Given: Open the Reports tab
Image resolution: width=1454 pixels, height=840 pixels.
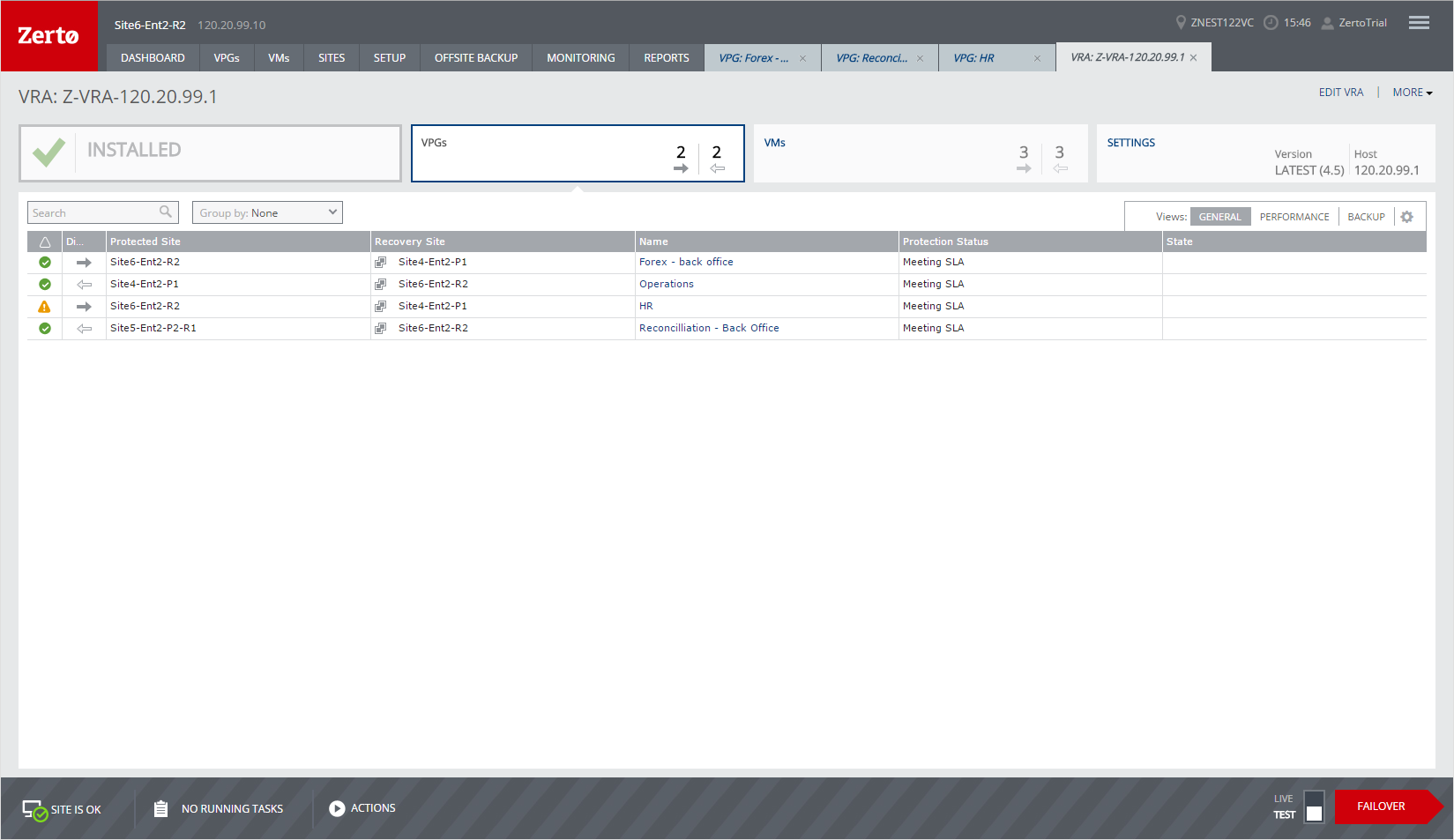Looking at the screenshot, I should [x=666, y=58].
